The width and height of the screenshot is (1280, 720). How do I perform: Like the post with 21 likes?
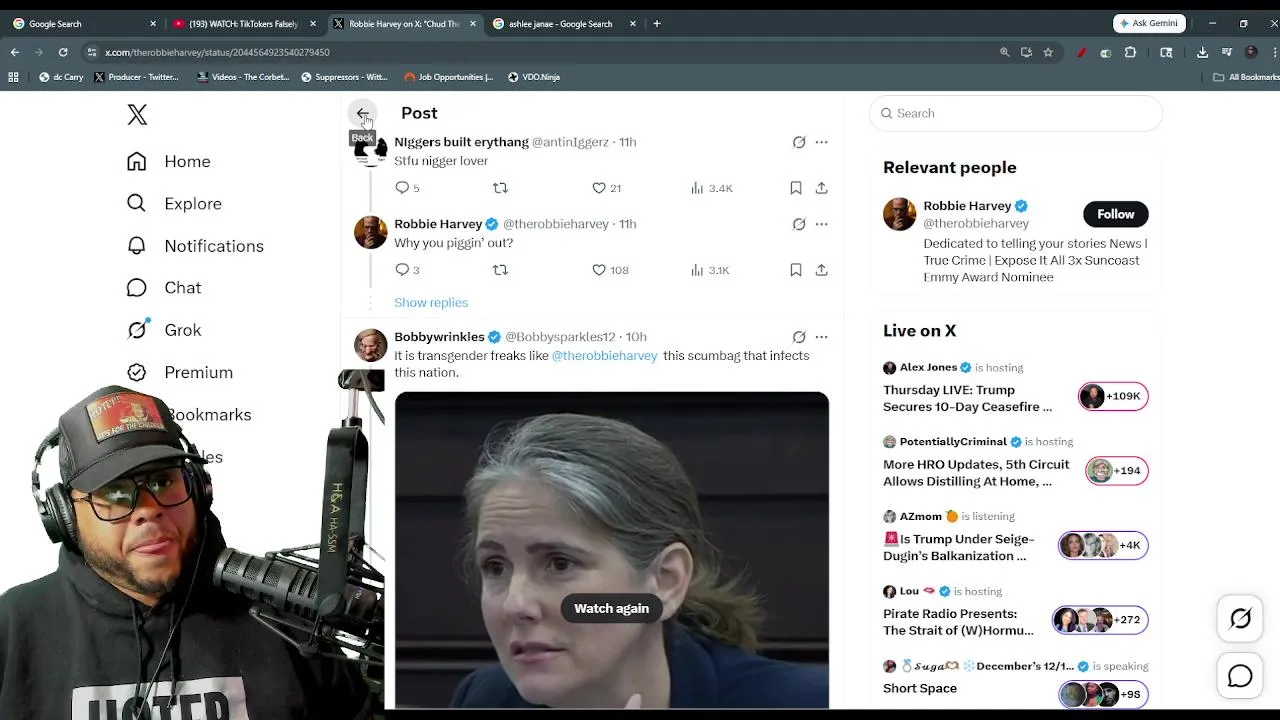pos(599,188)
